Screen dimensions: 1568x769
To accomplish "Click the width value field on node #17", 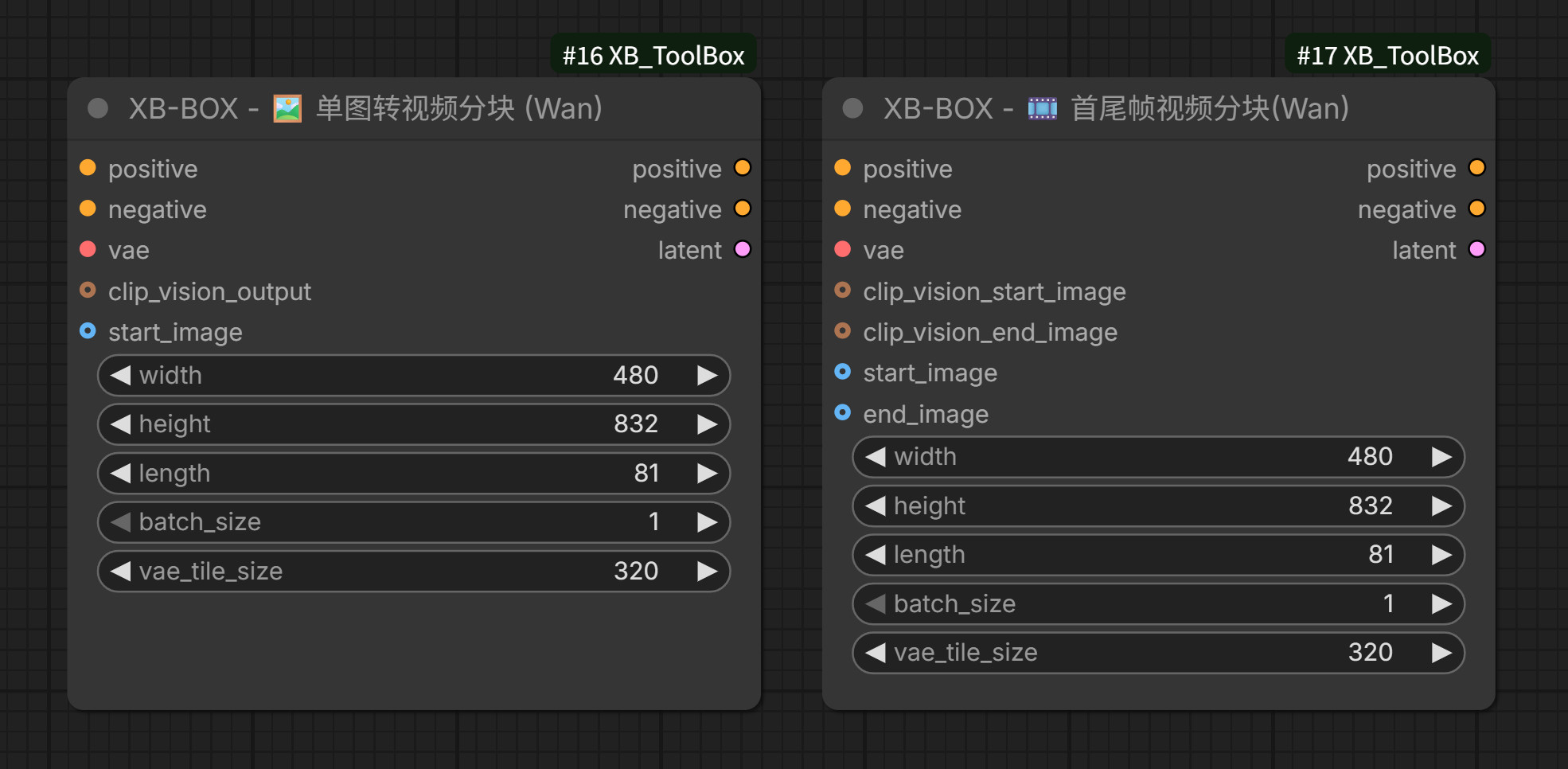I will [1158, 457].
